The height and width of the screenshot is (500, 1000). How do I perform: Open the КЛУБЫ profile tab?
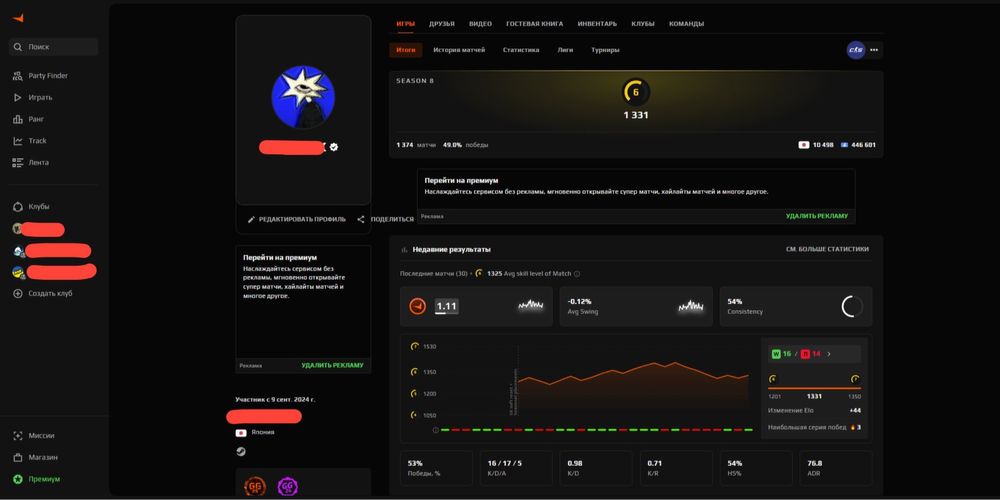pyautogui.click(x=643, y=24)
